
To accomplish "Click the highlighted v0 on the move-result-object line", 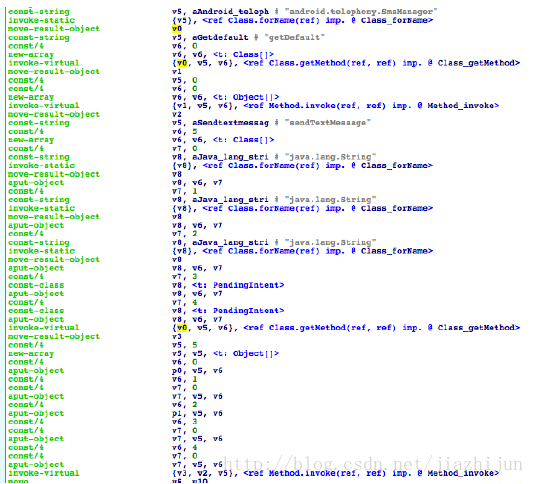I will tap(177, 29).
